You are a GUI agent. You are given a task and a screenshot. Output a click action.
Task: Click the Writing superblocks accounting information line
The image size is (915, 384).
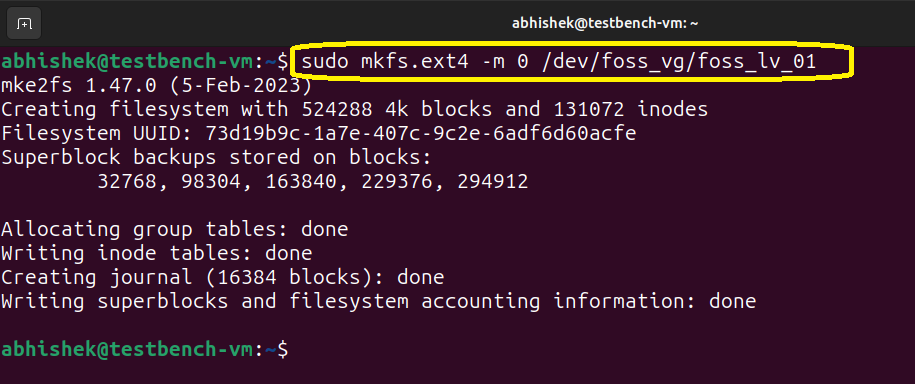pos(378,301)
